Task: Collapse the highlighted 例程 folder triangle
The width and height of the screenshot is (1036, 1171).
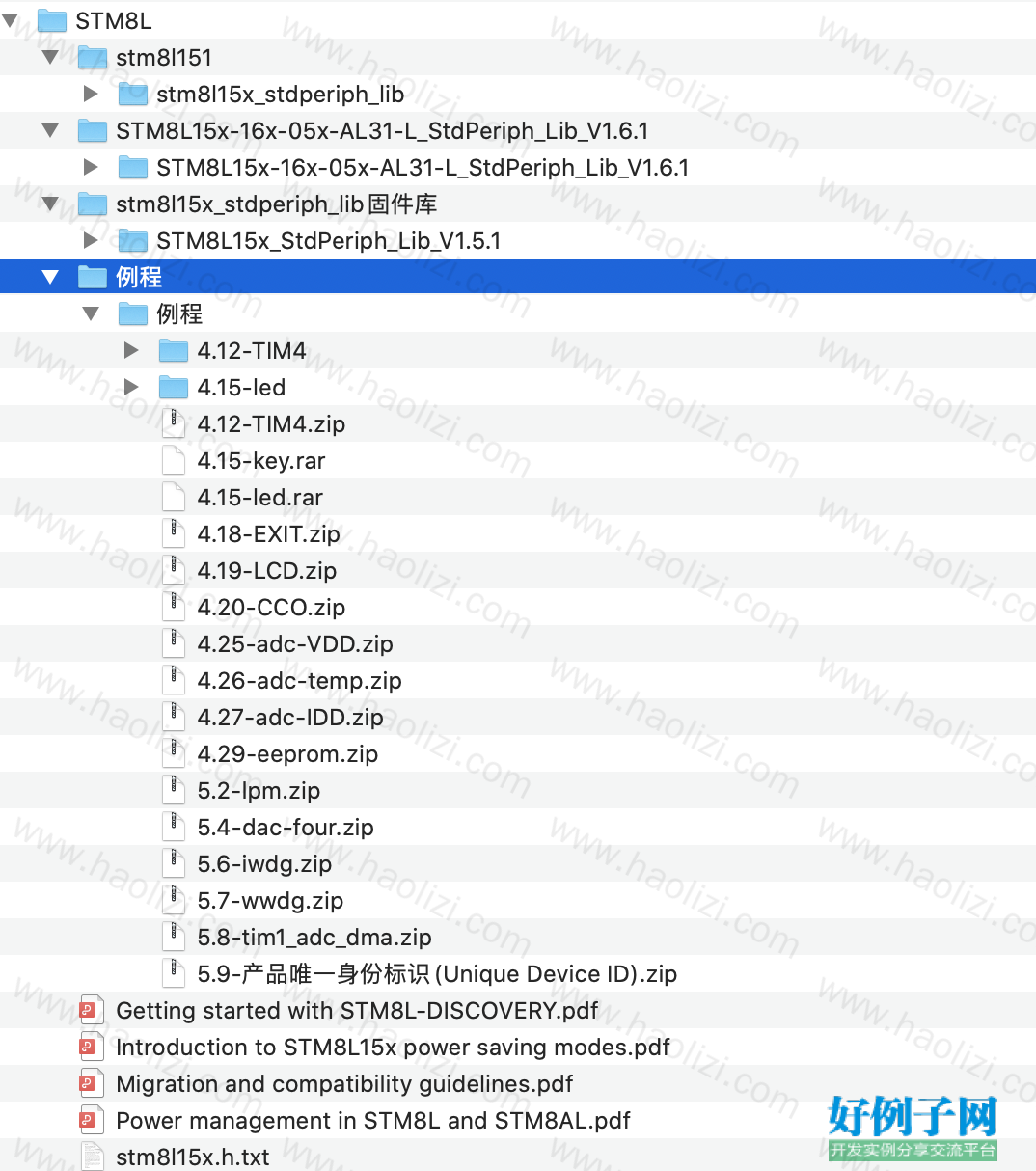Action: click(x=51, y=277)
